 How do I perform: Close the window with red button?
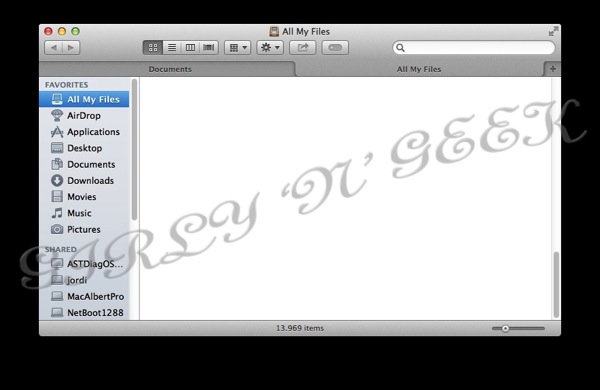pos(48,31)
